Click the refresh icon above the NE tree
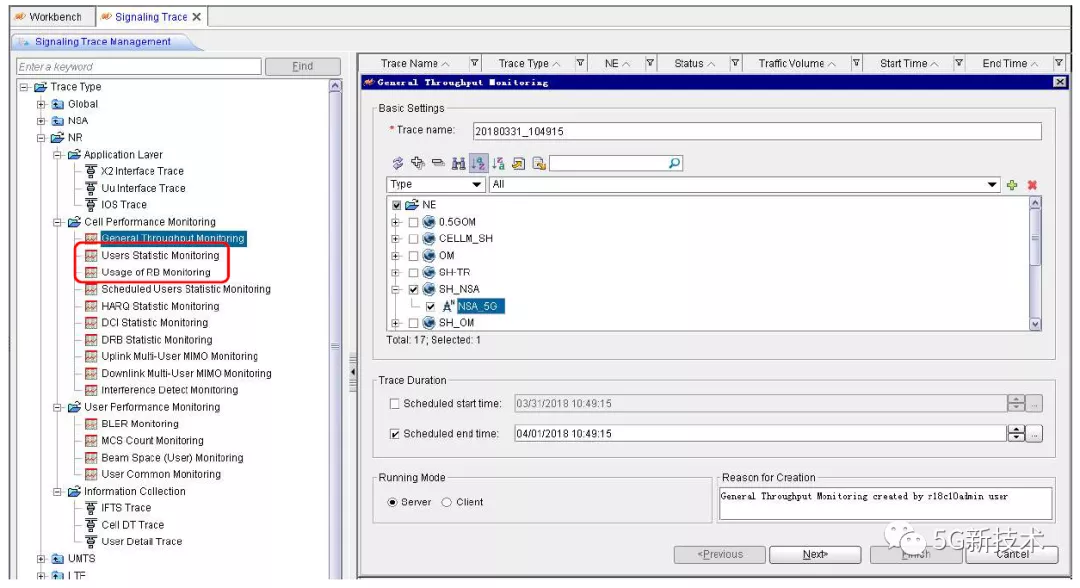This screenshot has width=1080, height=588. pyautogui.click(x=397, y=163)
